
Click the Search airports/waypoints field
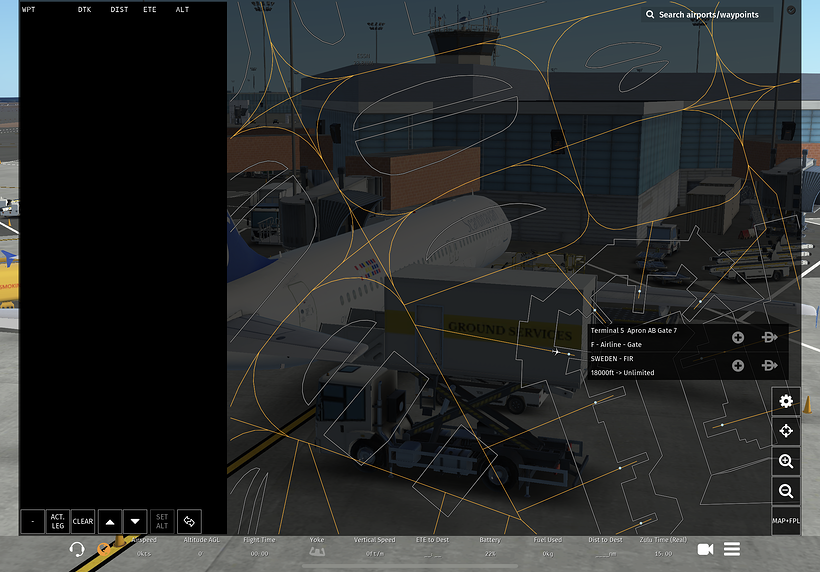click(x=708, y=15)
